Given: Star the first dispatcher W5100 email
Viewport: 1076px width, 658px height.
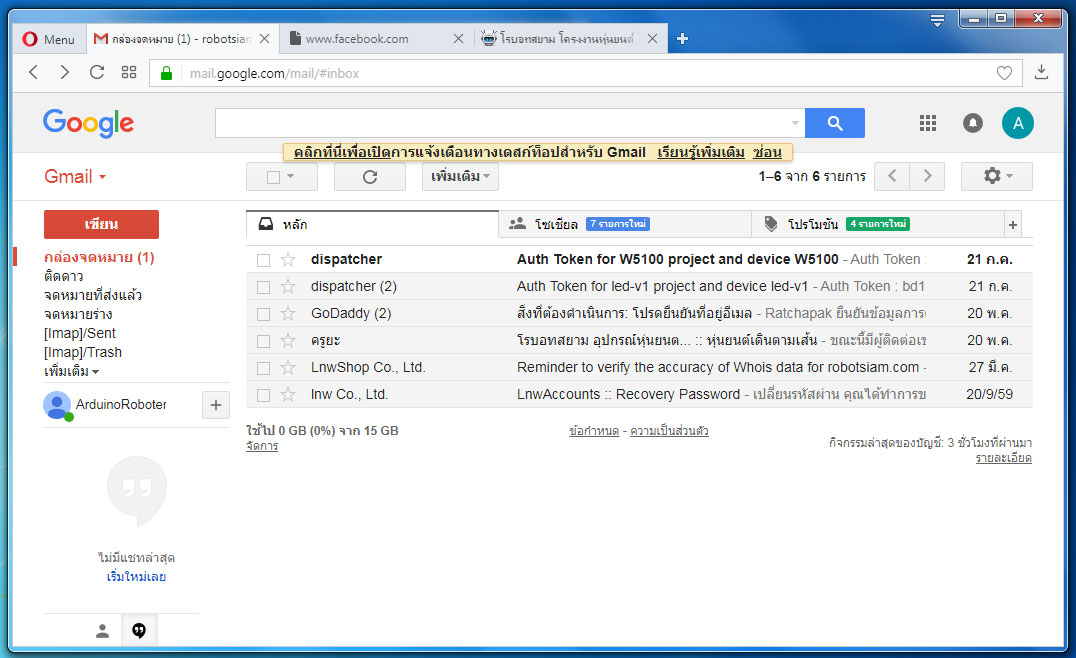Looking at the screenshot, I should tap(288, 259).
